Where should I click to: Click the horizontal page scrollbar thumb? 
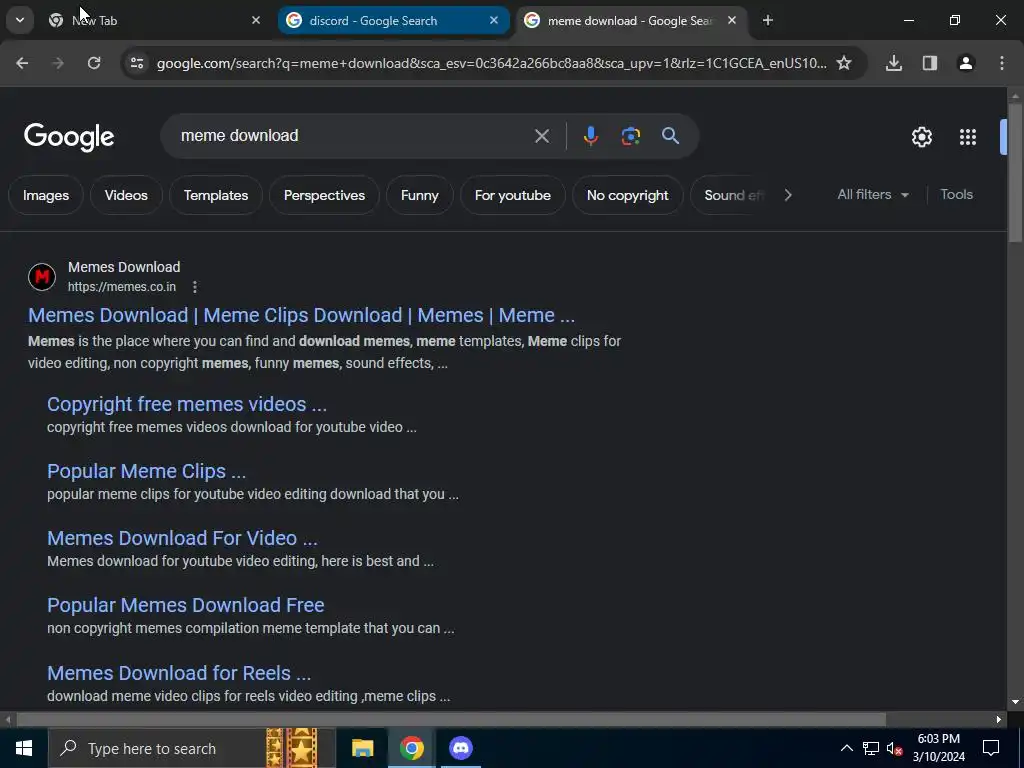pyautogui.click(x=451, y=720)
